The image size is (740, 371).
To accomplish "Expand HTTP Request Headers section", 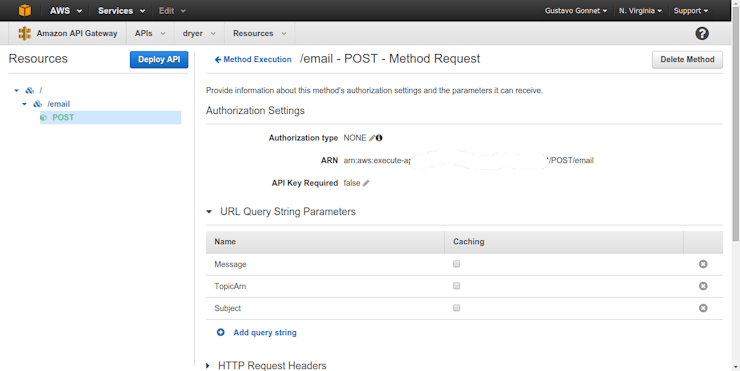I will [x=208, y=366].
